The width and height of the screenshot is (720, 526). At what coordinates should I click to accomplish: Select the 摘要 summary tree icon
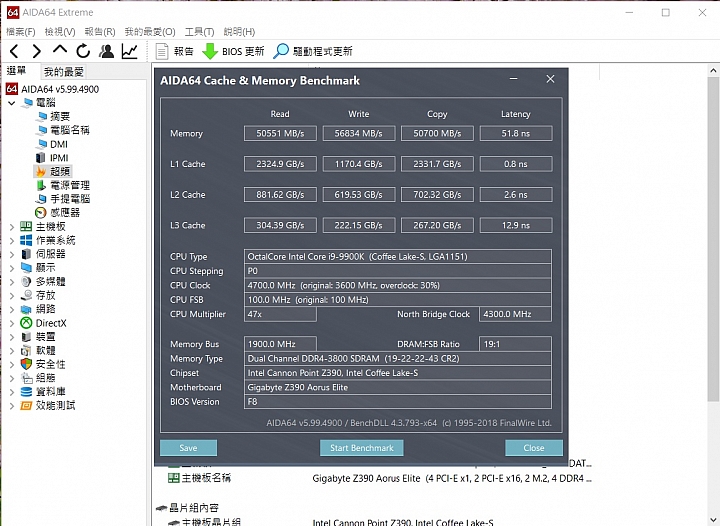click(42, 117)
